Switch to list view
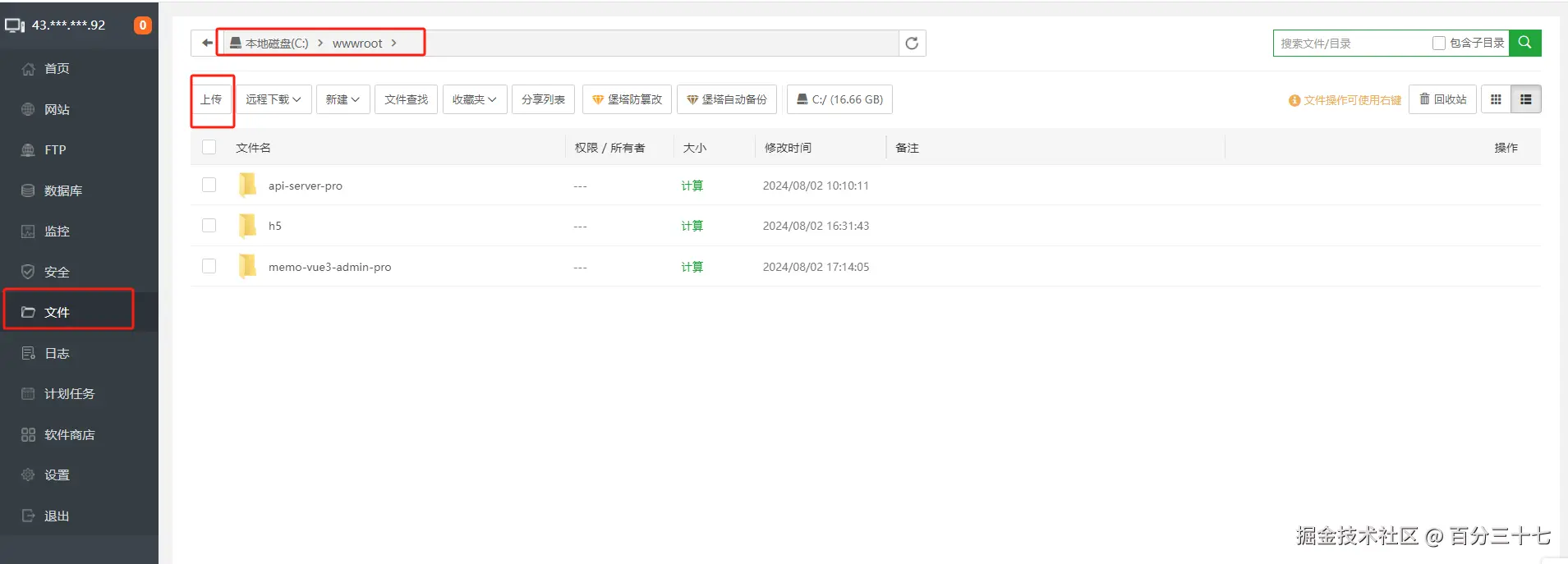Image resolution: width=1568 pixels, height=564 pixels. (1526, 99)
